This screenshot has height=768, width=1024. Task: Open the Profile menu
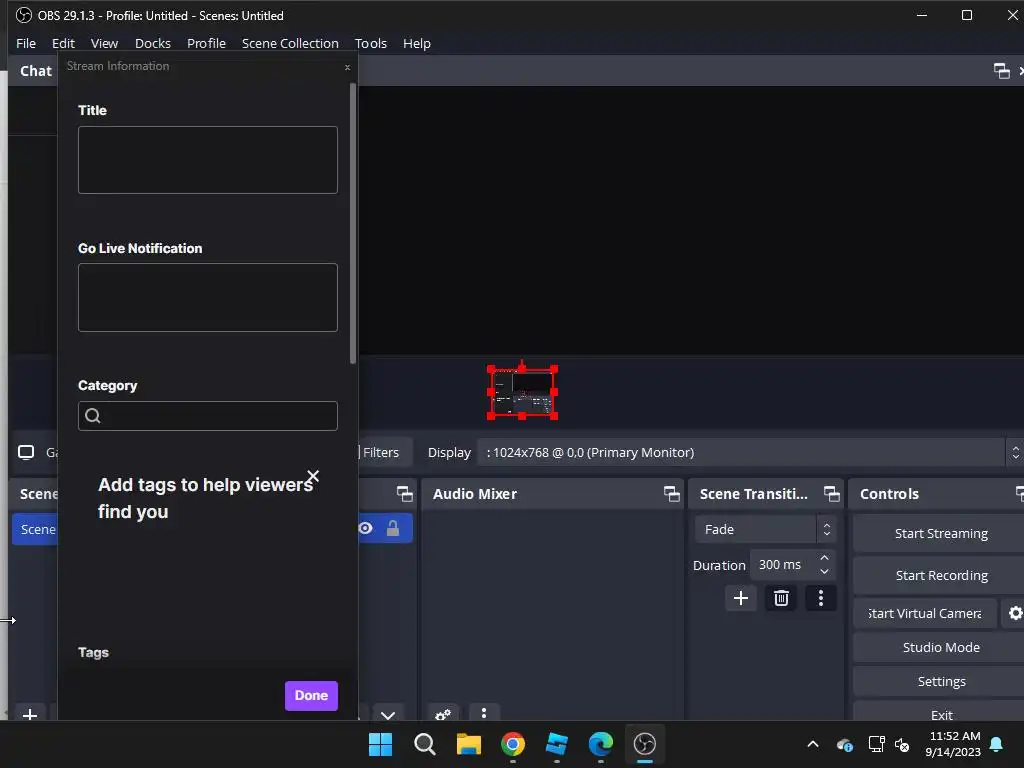(x=206, y=43)
